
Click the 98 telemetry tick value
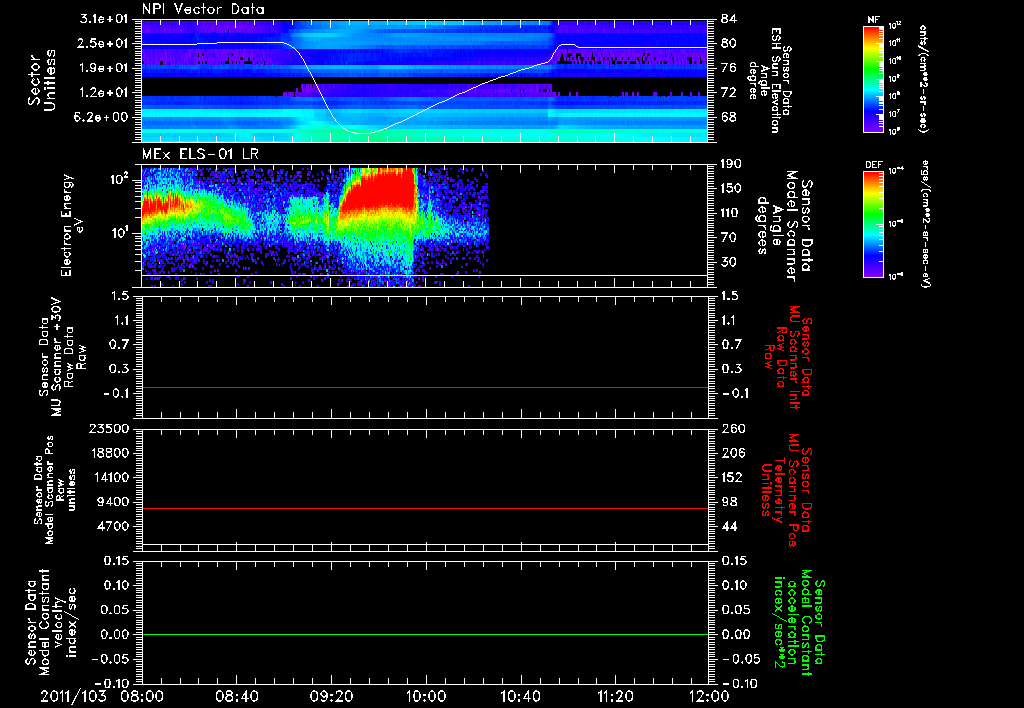coord(729,502)
